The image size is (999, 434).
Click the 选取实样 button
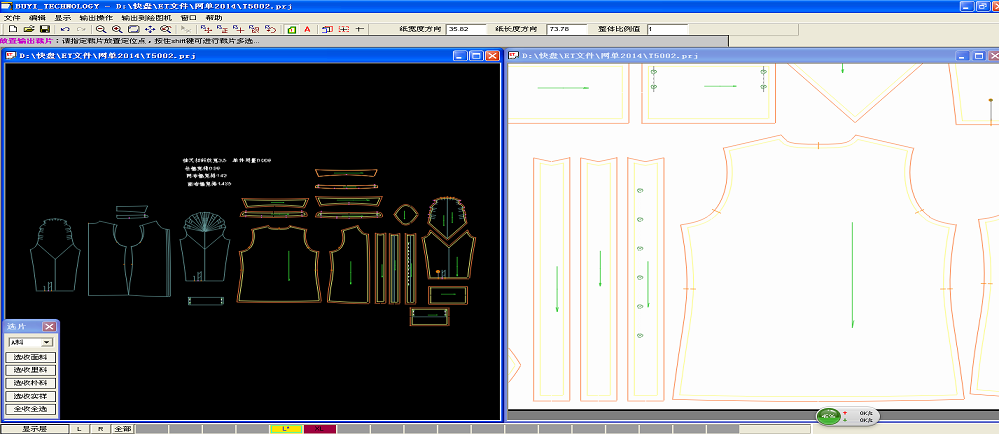tap(31, 396)
